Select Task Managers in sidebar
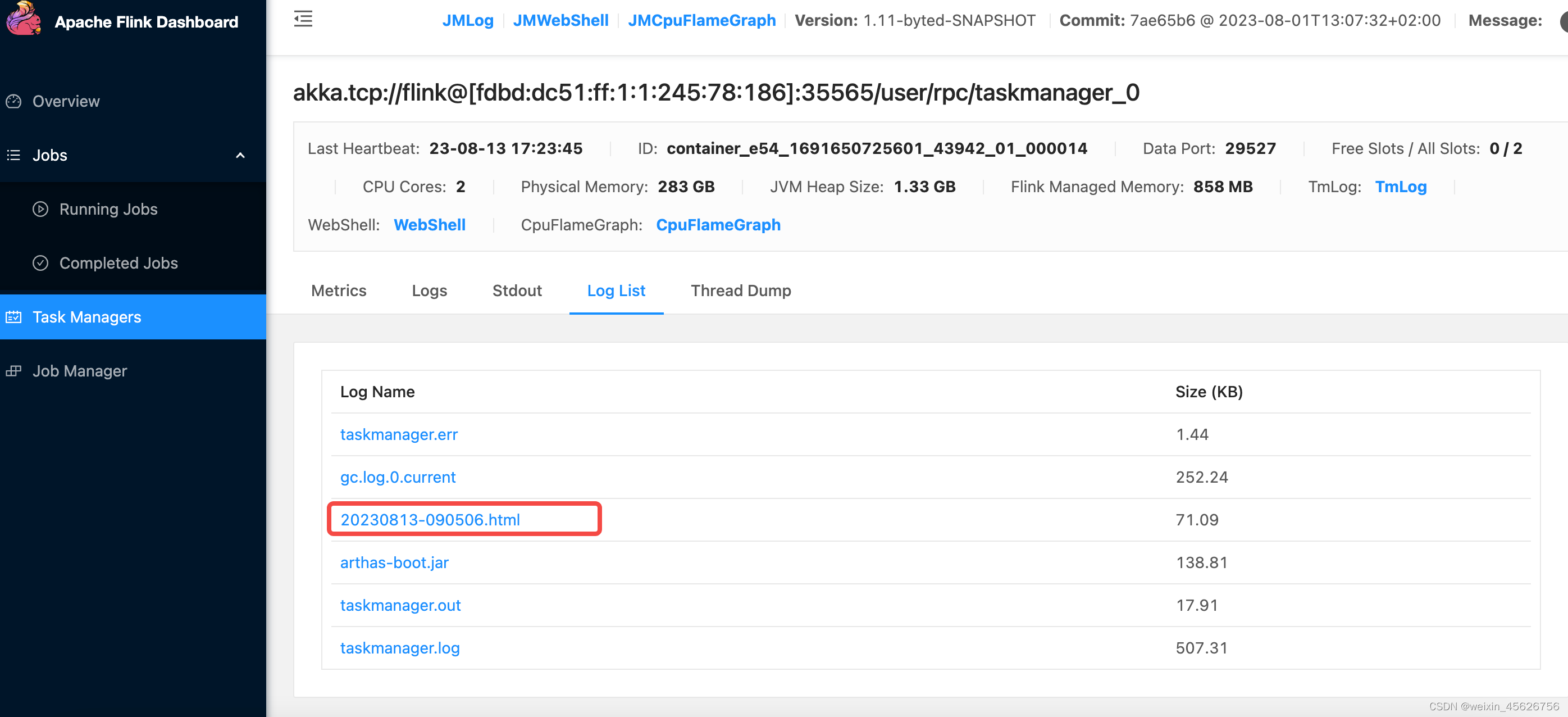Image resolution: width=1568 pixels, height=717 pixels. 133,317
